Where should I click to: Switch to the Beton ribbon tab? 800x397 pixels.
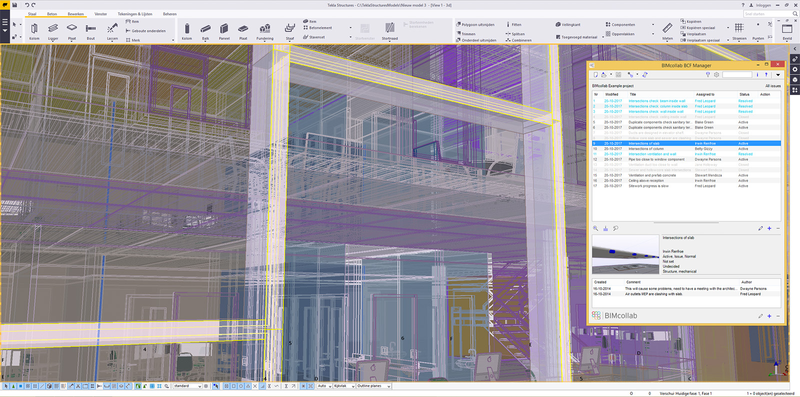pos(52,14)
